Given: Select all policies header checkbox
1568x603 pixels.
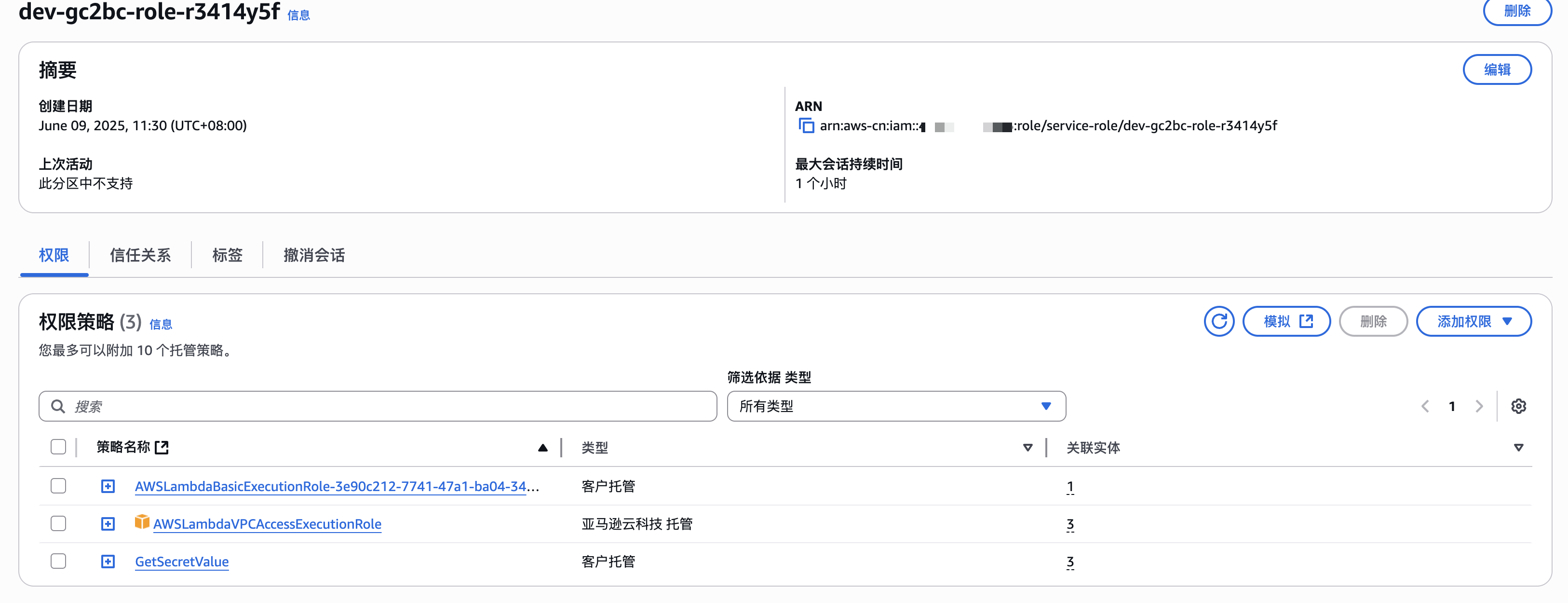Looking at the screenshot, I should coord(58,447).
